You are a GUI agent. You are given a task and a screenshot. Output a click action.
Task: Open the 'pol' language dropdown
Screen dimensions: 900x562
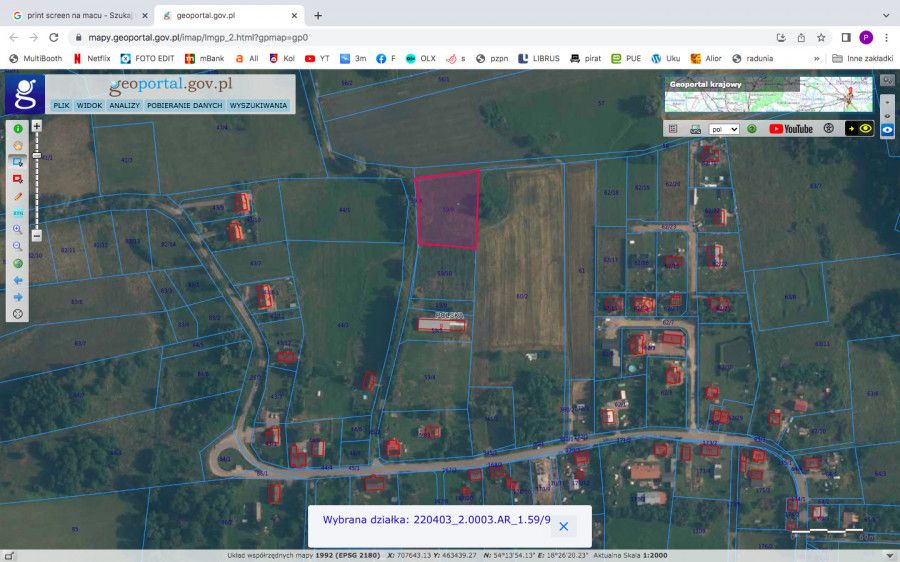pos(724,129)
